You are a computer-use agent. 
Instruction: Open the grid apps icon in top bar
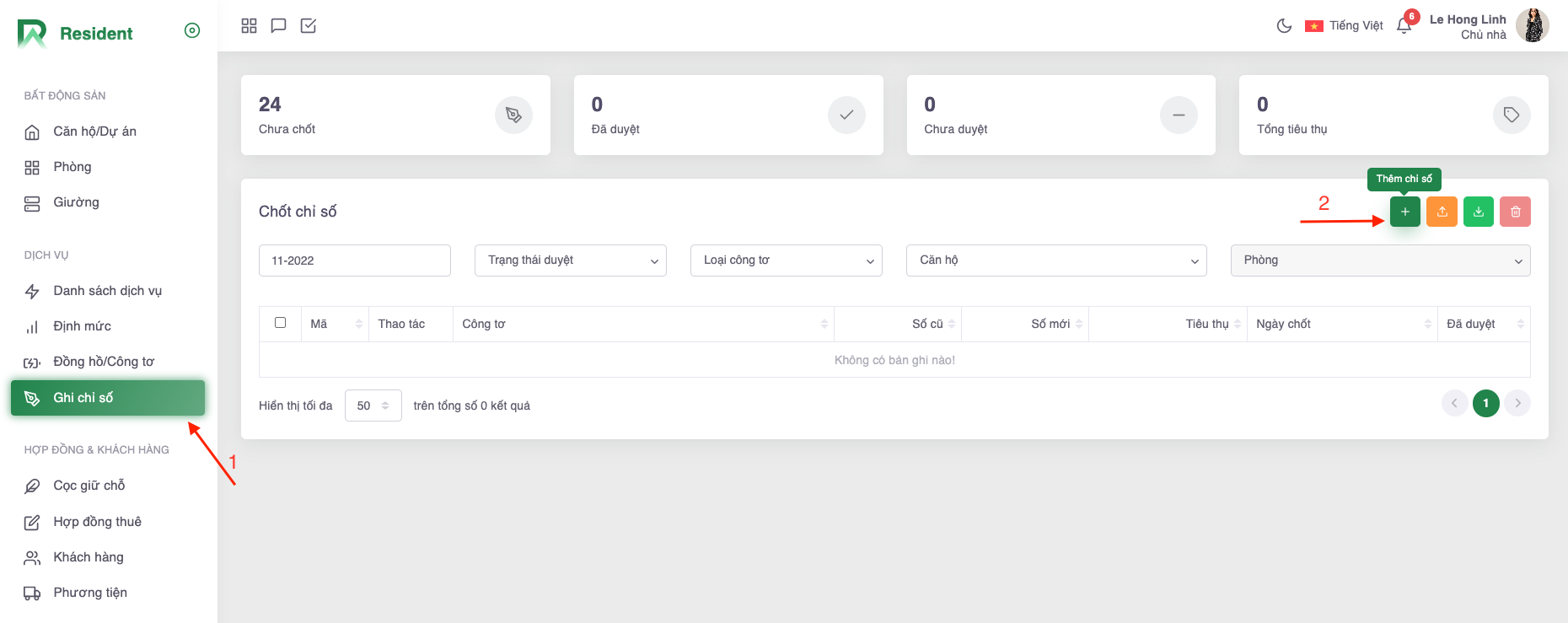tap(249, 26)
